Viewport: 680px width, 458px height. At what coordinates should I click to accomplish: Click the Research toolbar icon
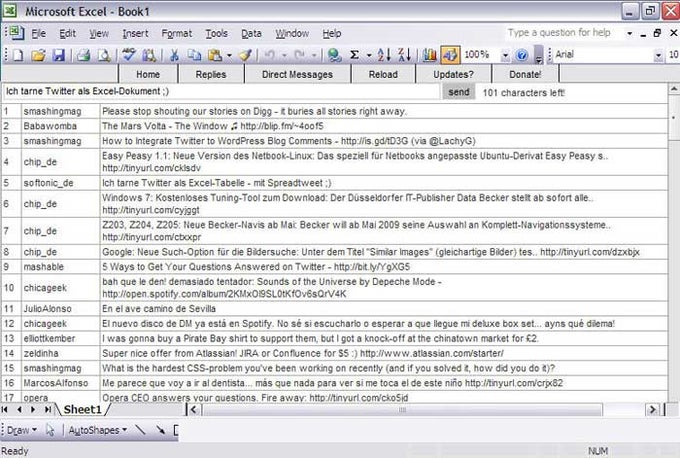[149, 55]
